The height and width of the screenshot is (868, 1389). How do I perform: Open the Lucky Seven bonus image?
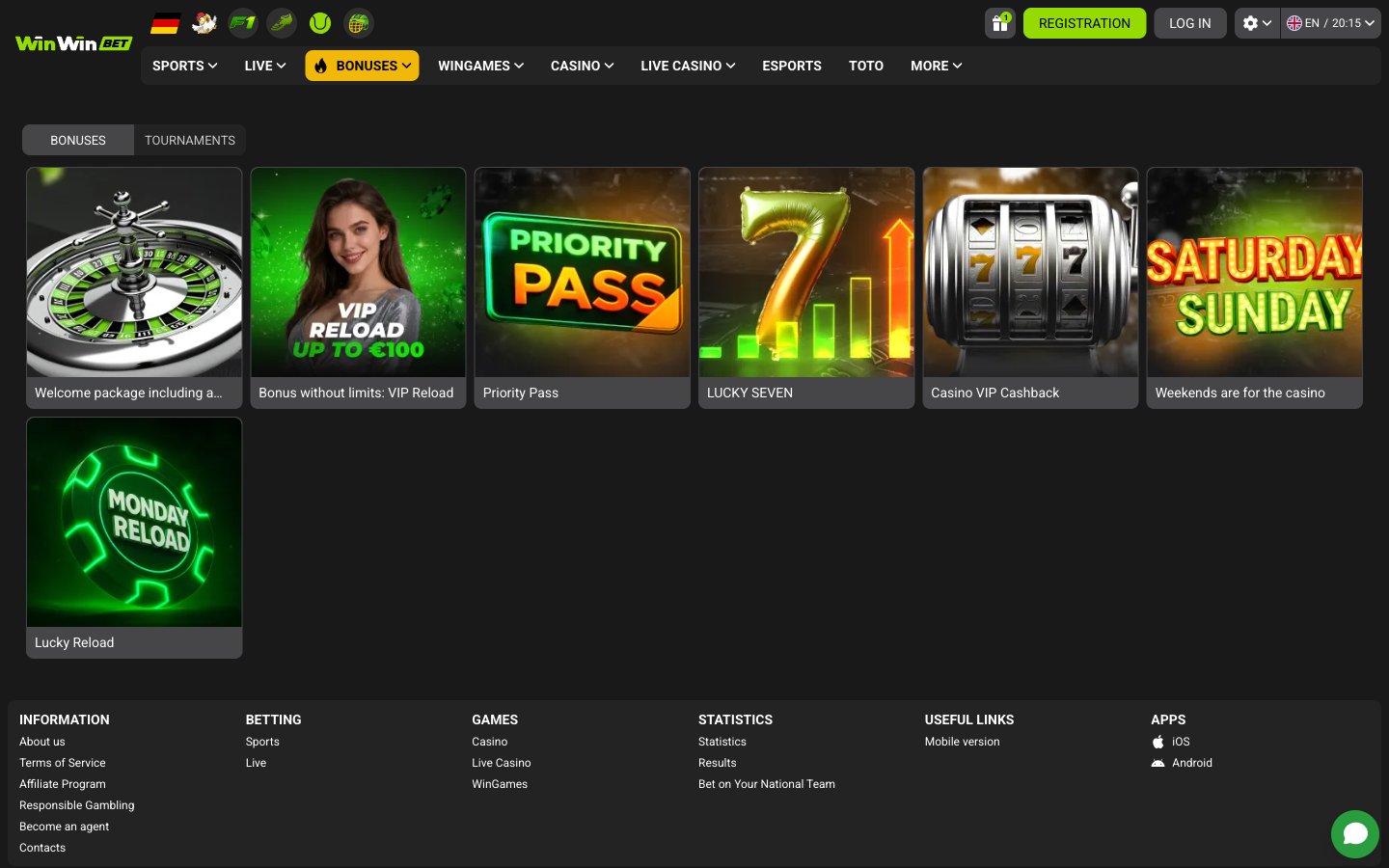click(806, 272)
